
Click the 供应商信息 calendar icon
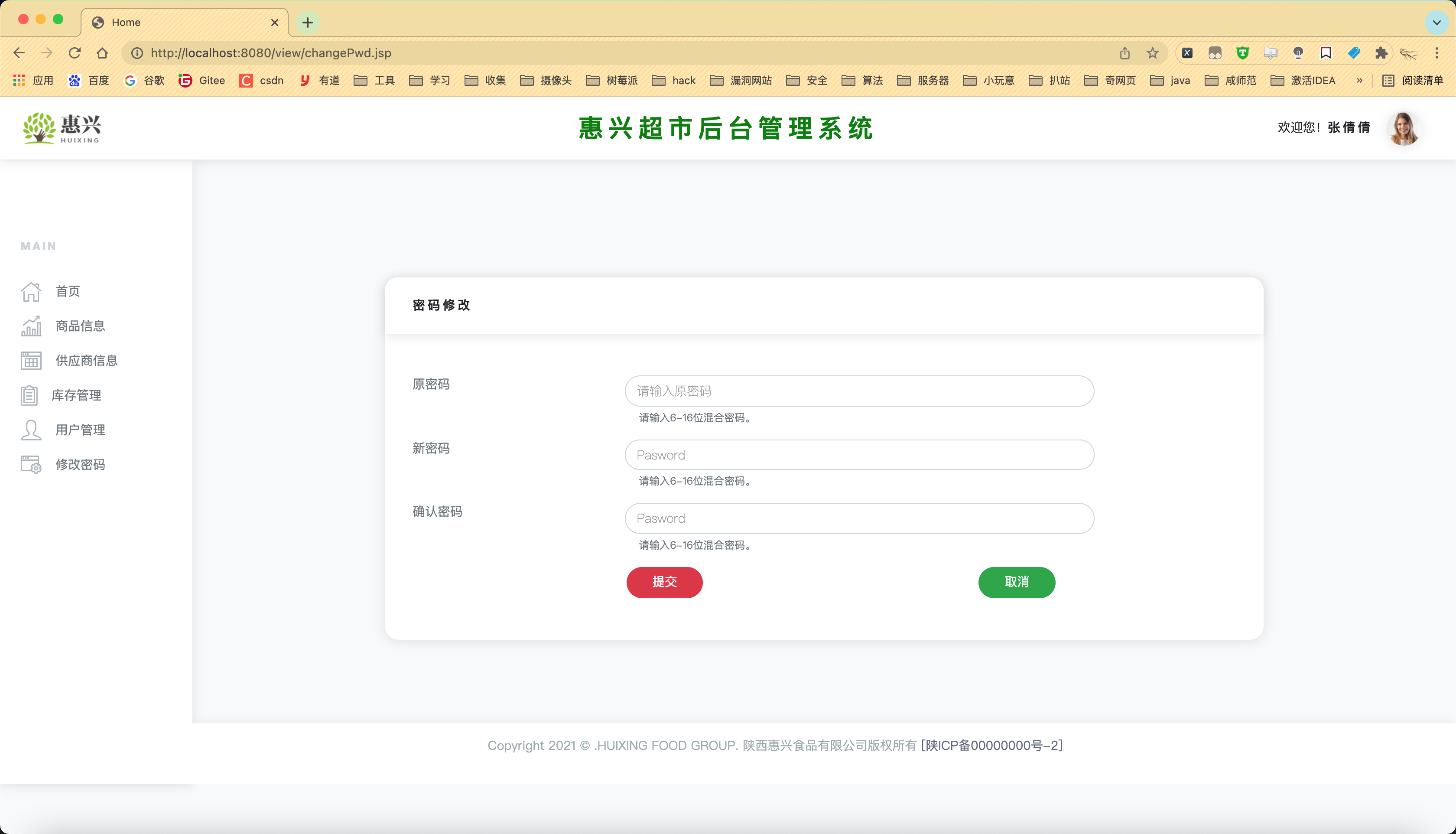(x=31, y=361)
